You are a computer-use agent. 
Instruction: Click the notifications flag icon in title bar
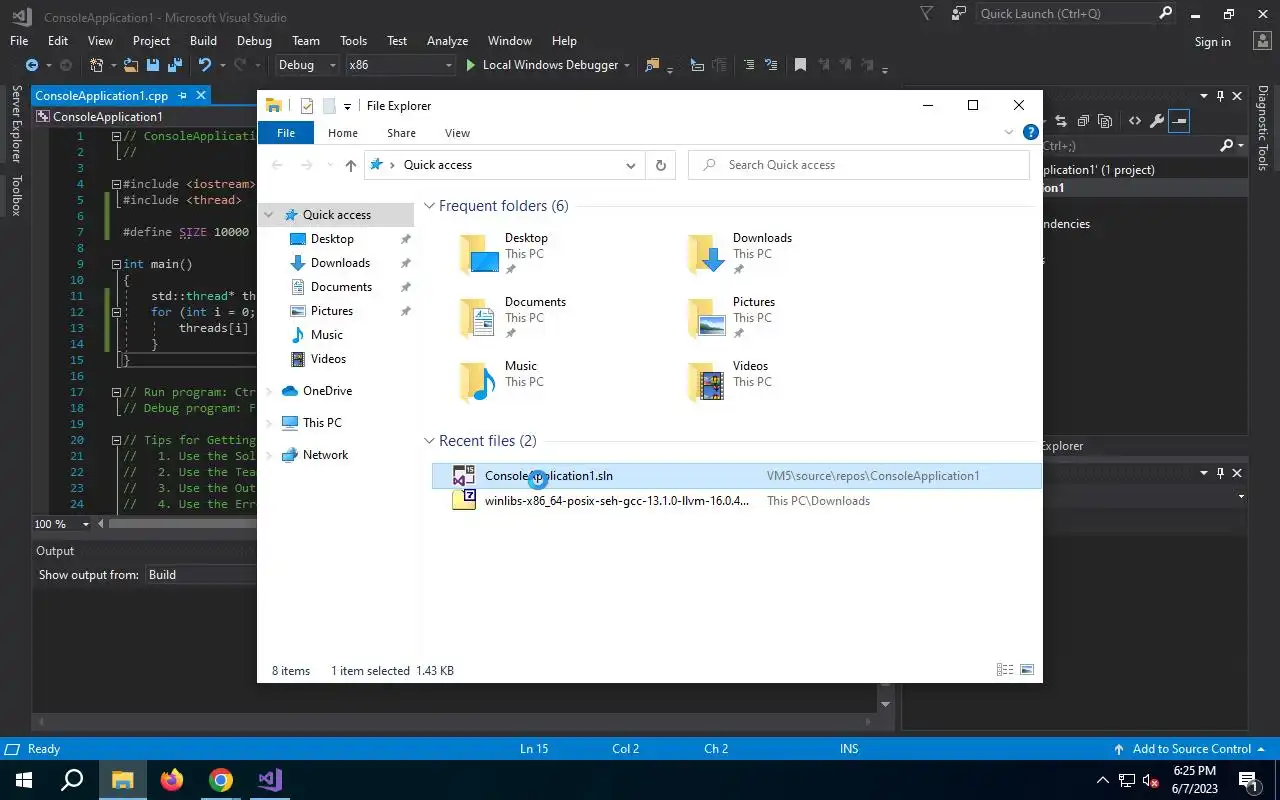coord(926,13)
